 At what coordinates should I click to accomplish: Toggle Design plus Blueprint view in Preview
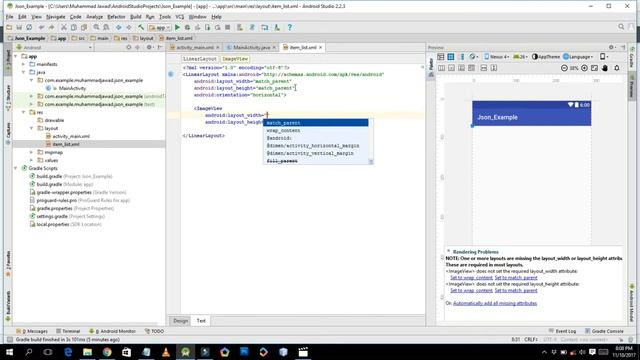(461, 57)
